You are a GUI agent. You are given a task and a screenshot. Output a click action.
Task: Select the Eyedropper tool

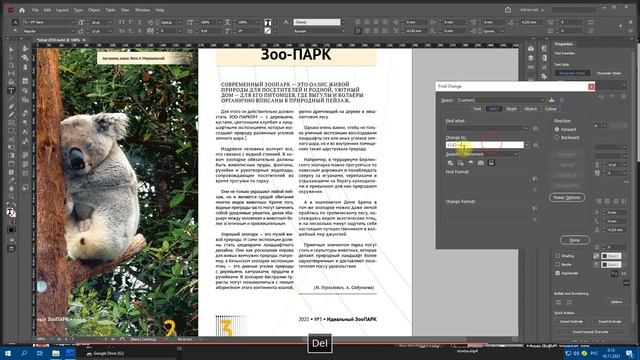coord(11,180)
